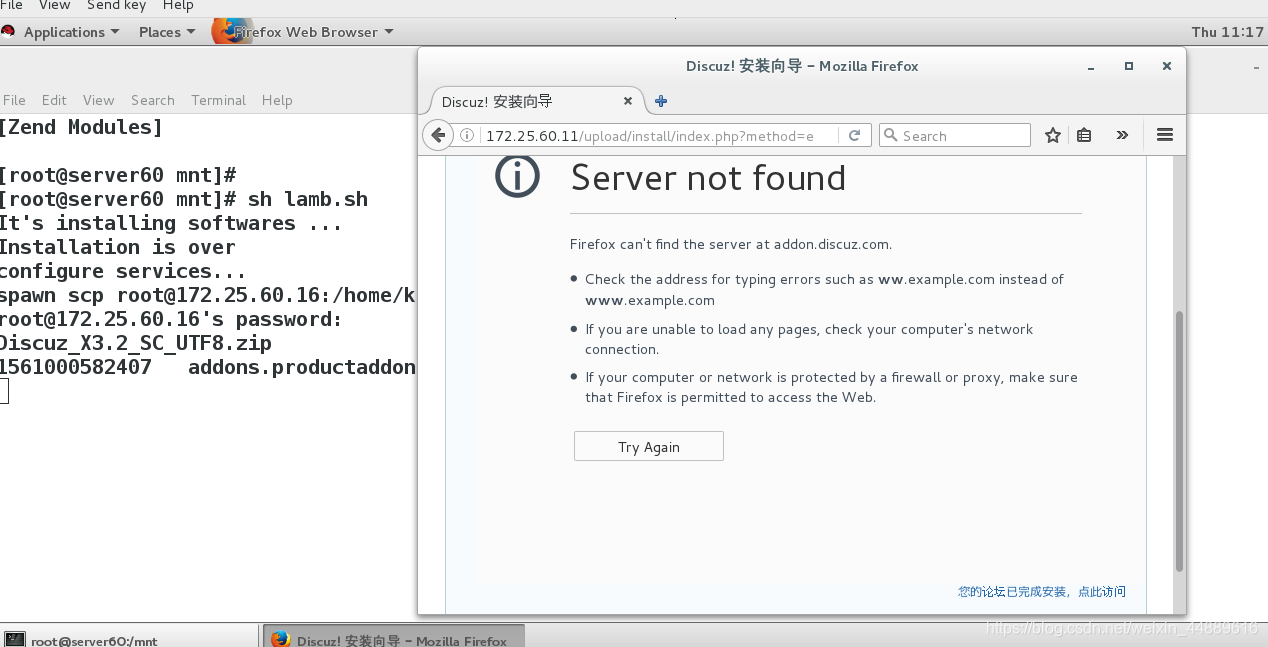Open the terminal Search menu

152,100
